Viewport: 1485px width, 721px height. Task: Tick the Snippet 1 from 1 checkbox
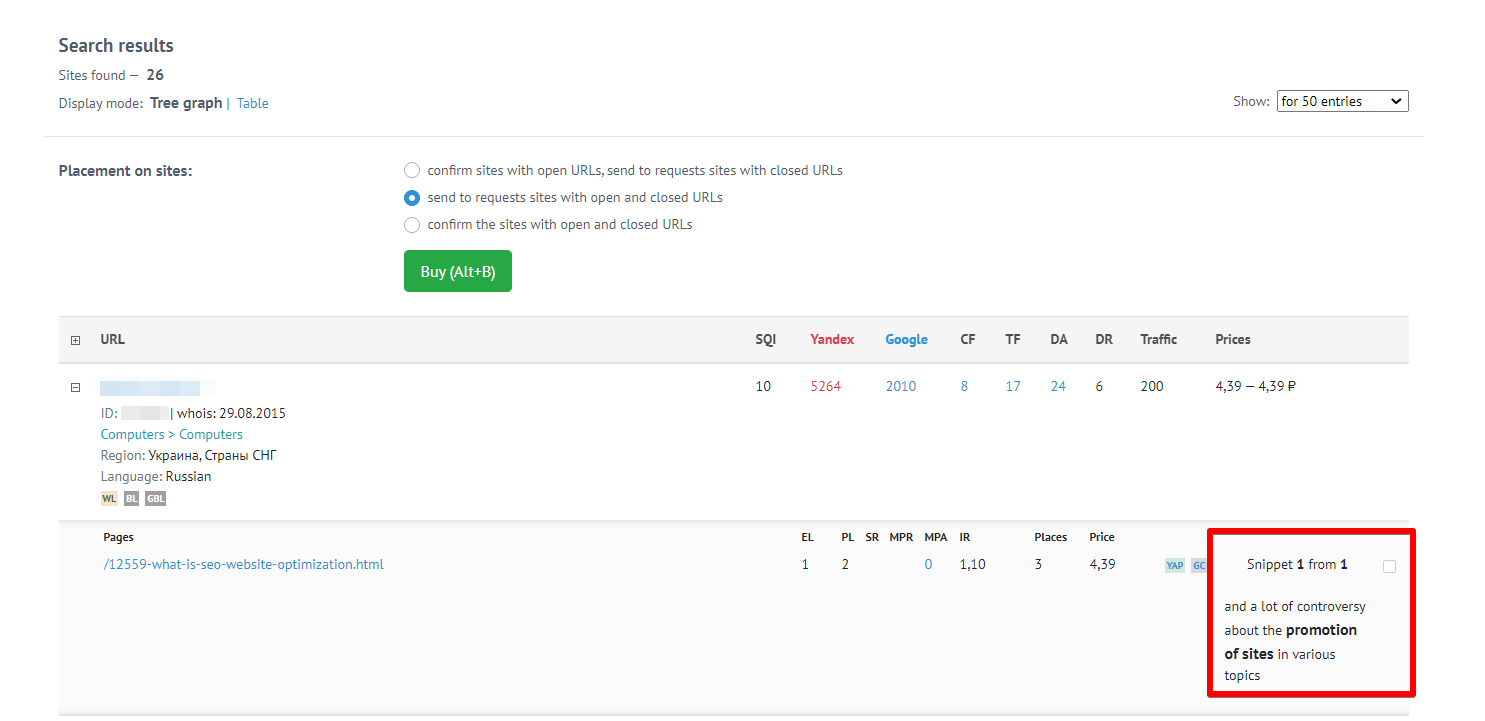[x=1389, y=566]
